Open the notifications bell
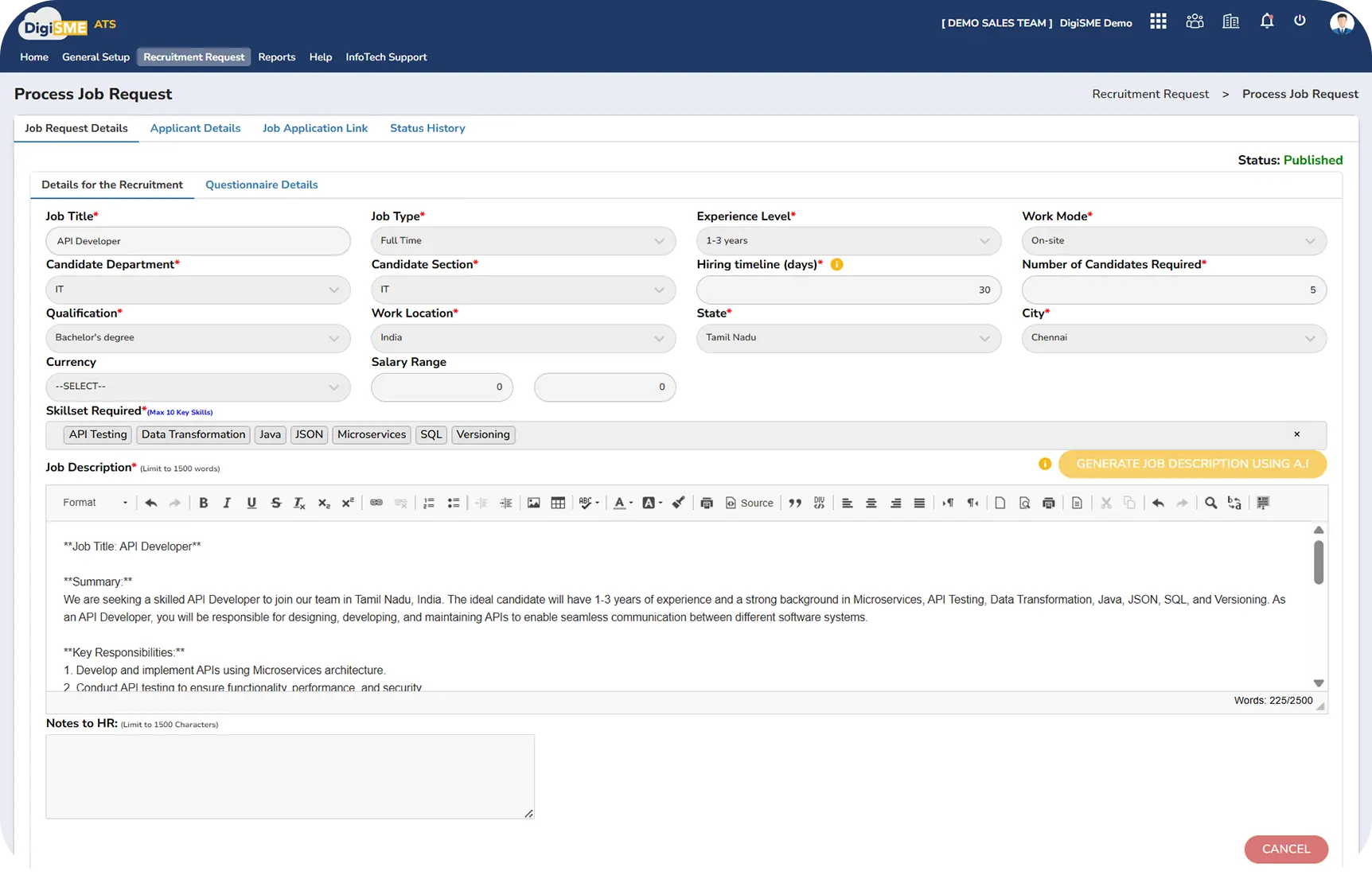Screen dimensions: 1372x875 1267,21
